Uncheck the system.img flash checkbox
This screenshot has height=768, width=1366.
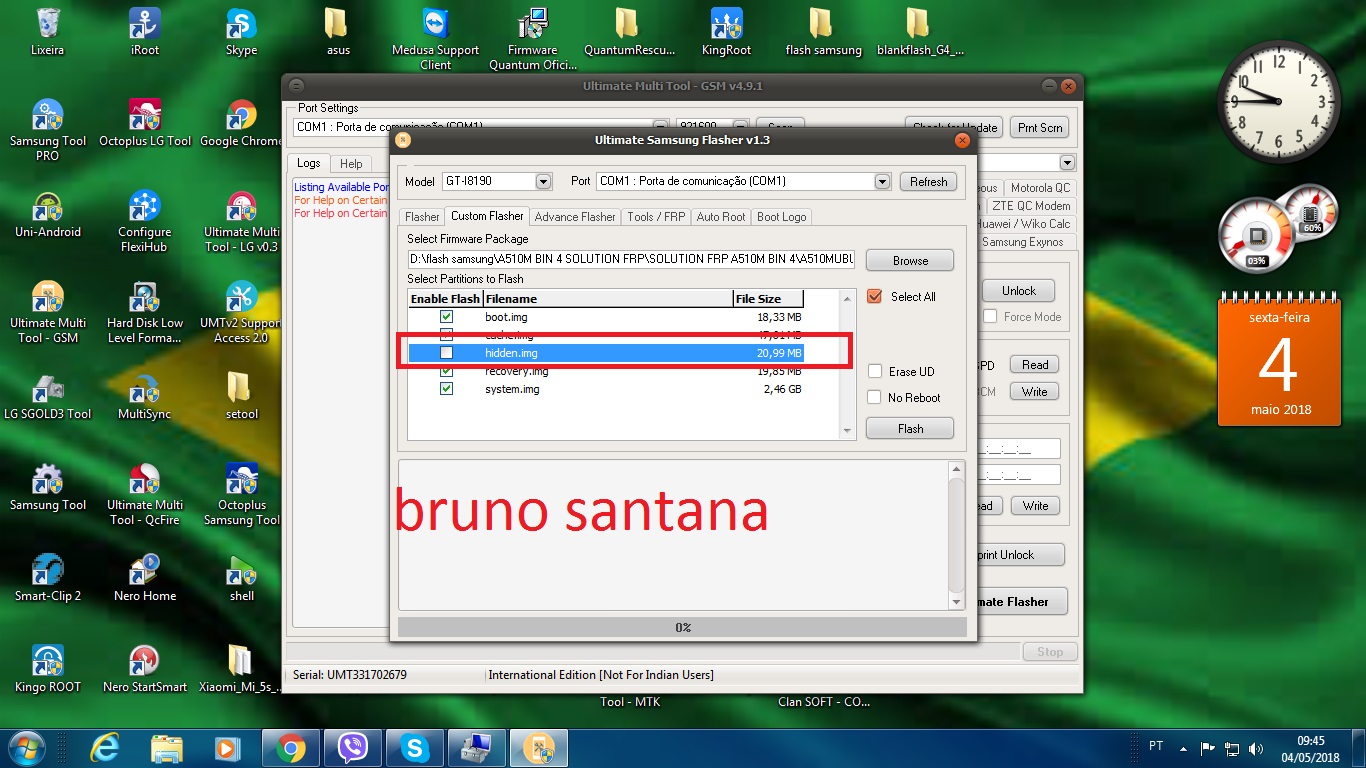(x=446, y=389)
